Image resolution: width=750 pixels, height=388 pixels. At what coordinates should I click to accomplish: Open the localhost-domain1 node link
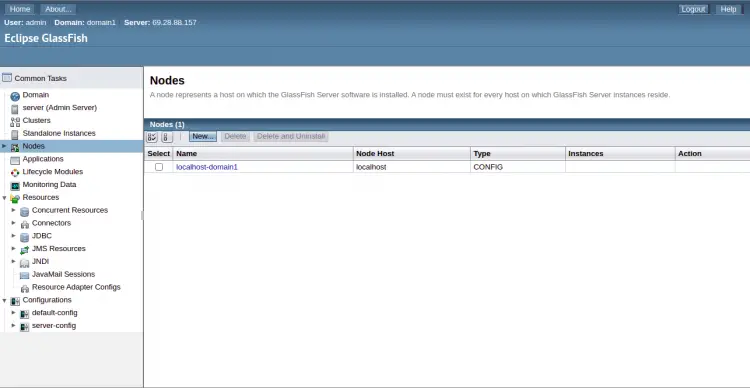[207, 167]
